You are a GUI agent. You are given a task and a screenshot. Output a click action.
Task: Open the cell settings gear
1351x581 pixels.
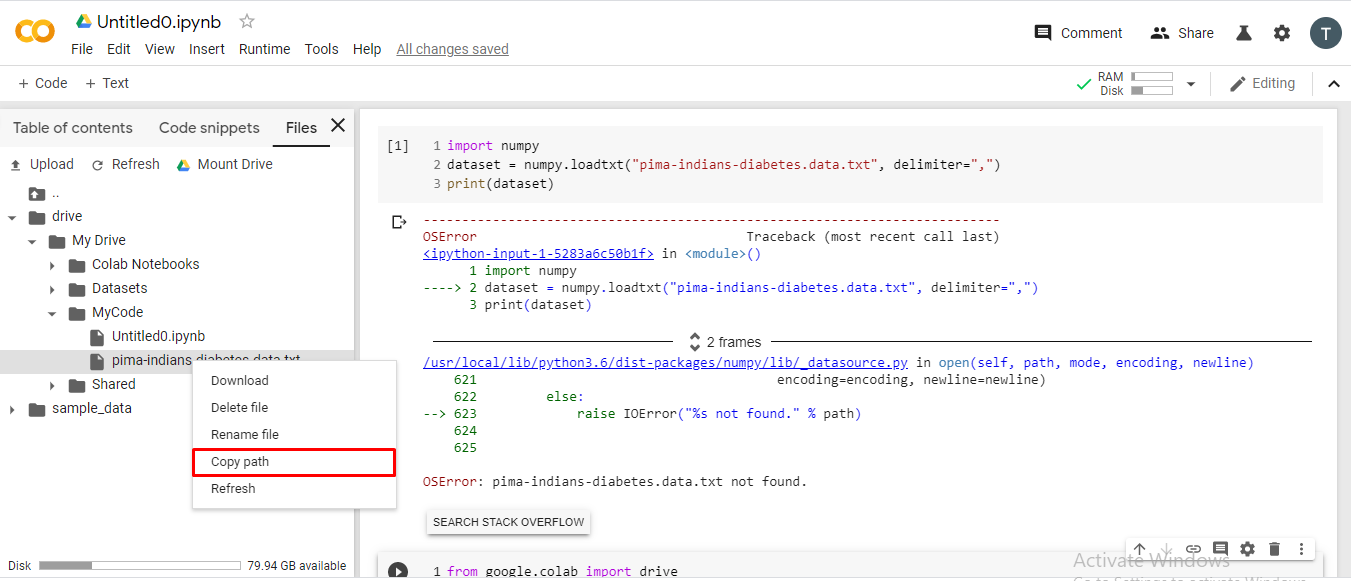pos(1247,549)
